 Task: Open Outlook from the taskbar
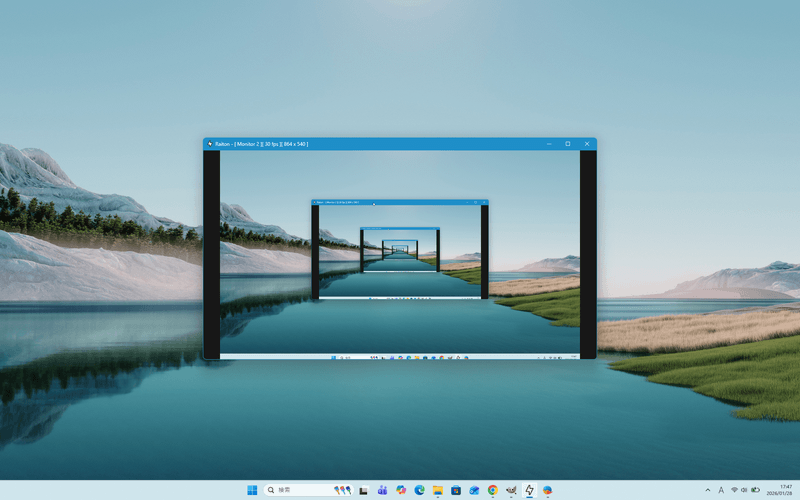click(x=474, y=490)
